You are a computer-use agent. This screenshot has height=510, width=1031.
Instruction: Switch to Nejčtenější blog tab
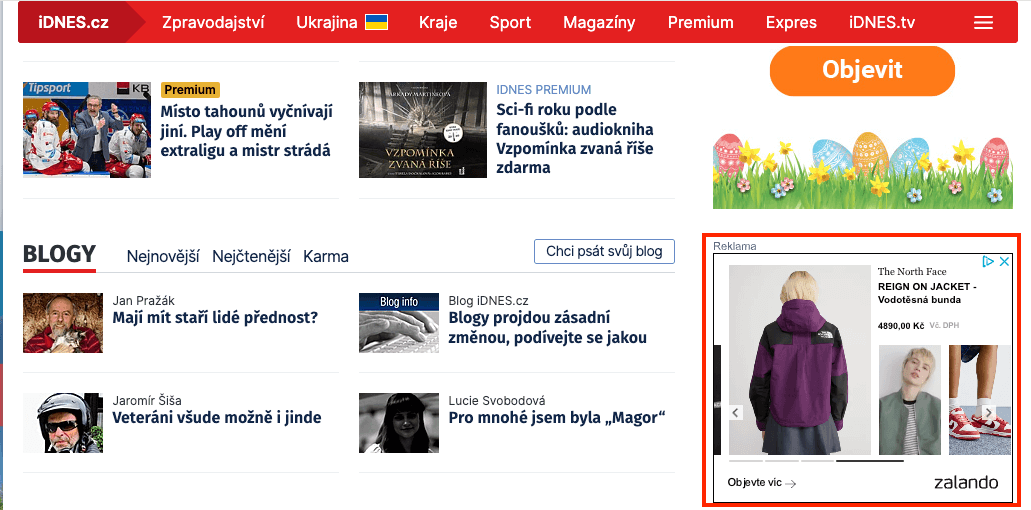tap(251, 256)
